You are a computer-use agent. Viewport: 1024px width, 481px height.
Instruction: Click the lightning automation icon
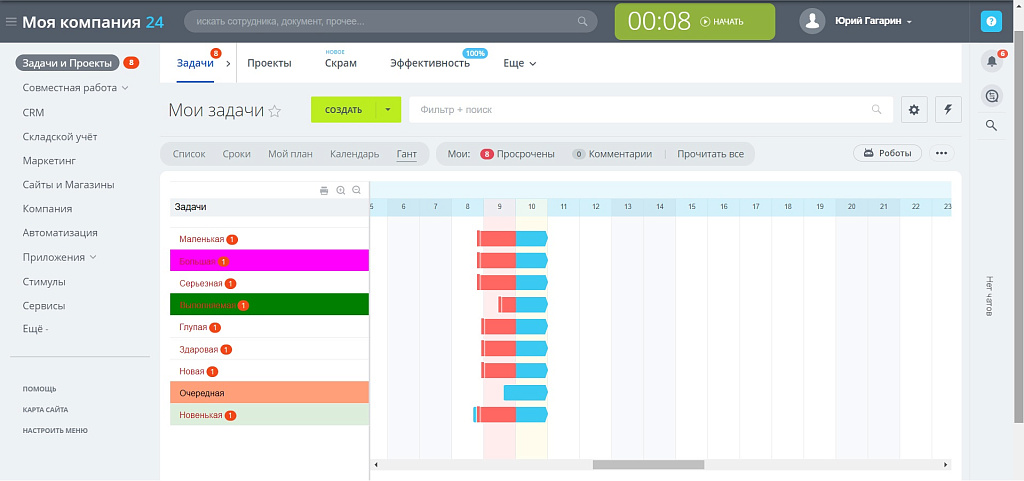pos(948,110)
